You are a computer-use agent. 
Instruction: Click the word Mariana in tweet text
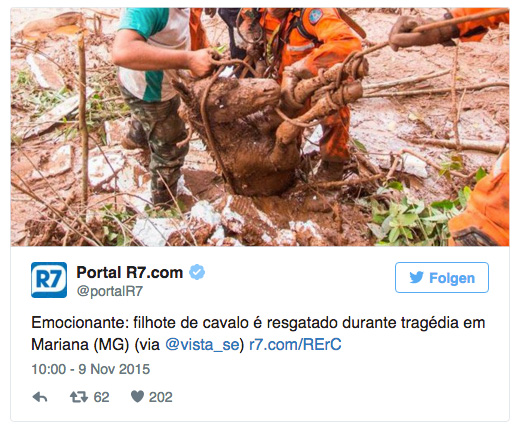[60, 344]
